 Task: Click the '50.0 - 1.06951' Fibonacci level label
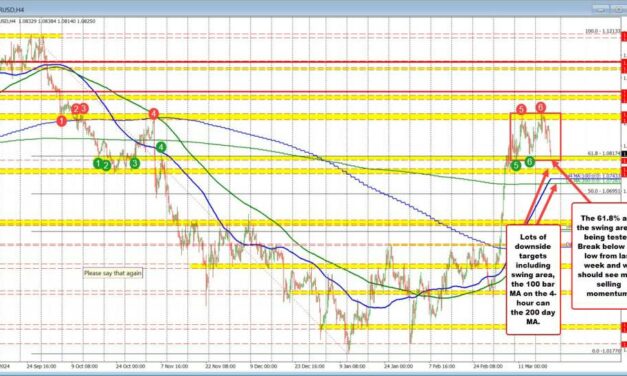click(x=604, y=191)
